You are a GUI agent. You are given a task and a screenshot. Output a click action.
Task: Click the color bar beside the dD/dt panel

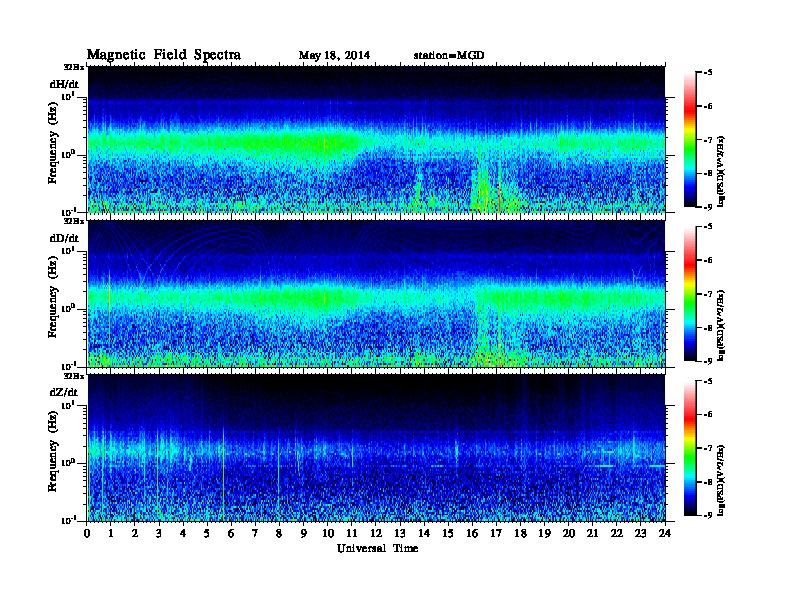[x=690, y=293]
